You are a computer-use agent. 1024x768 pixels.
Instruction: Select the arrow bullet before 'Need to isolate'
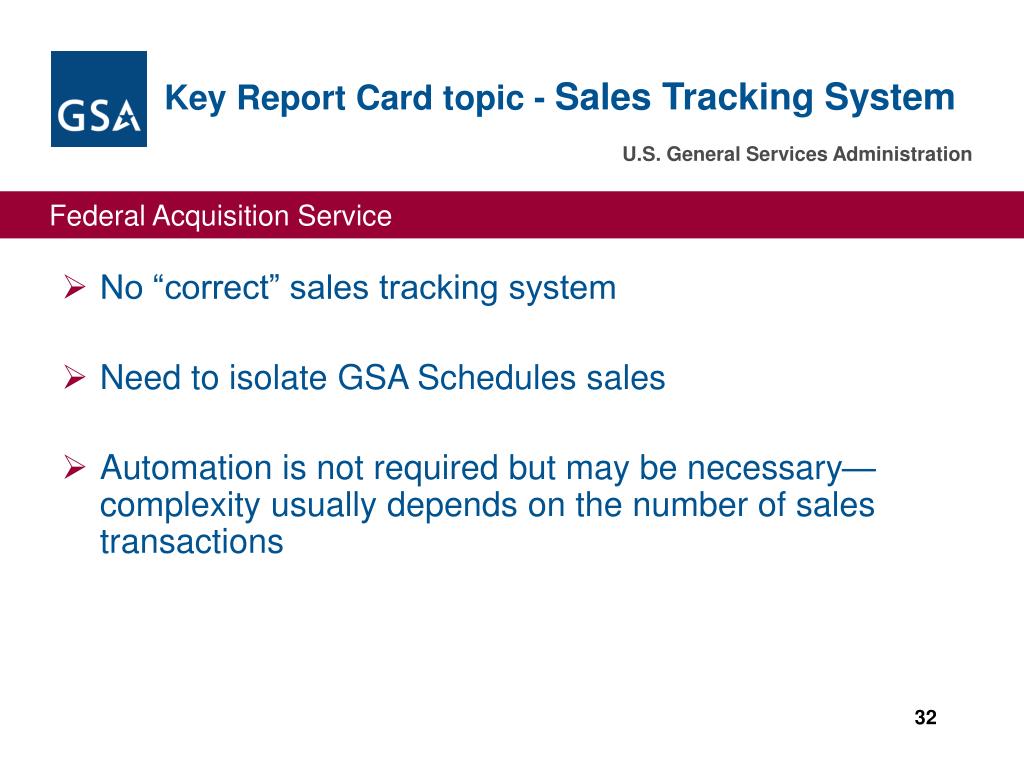coord(75,377)
